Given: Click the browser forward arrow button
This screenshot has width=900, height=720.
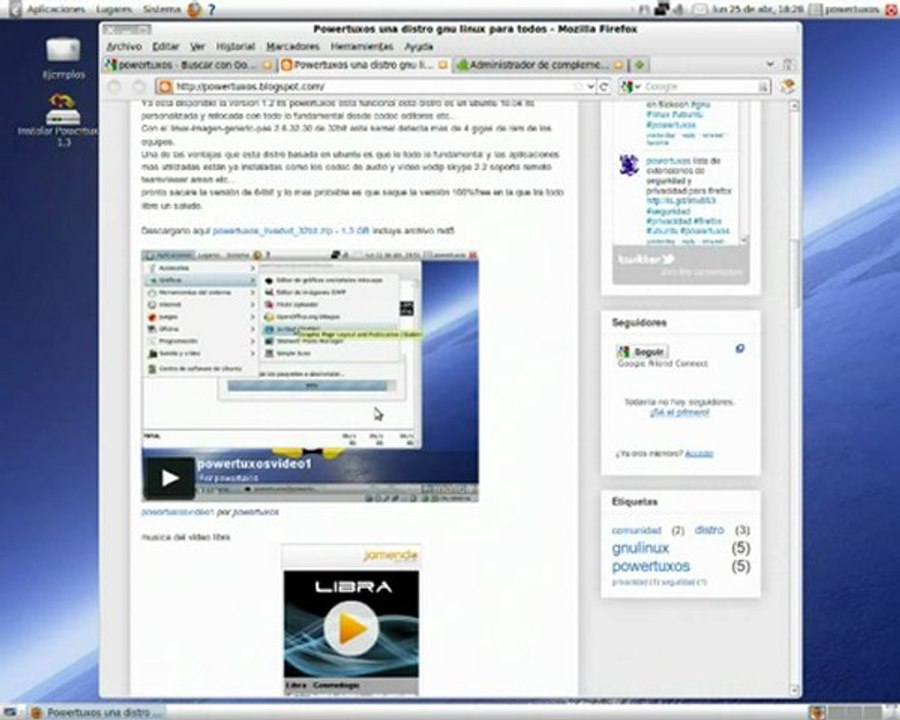Looking at the screenshot, I should click(x=139, y=87).
